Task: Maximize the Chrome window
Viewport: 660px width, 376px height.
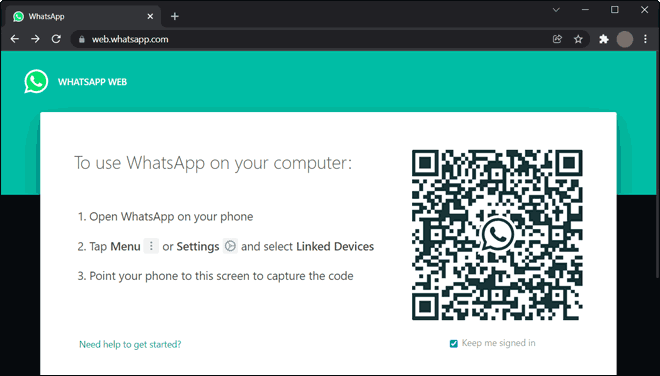Action: [615, 10]
